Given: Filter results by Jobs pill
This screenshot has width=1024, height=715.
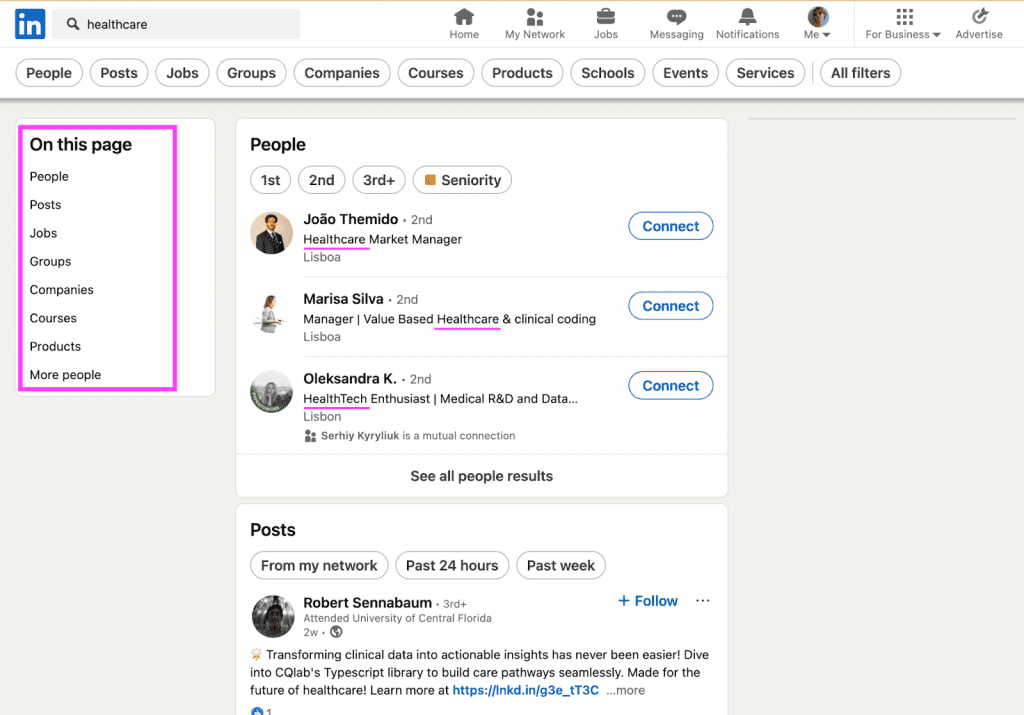Looking at the screenshot, I should point(182,73).
